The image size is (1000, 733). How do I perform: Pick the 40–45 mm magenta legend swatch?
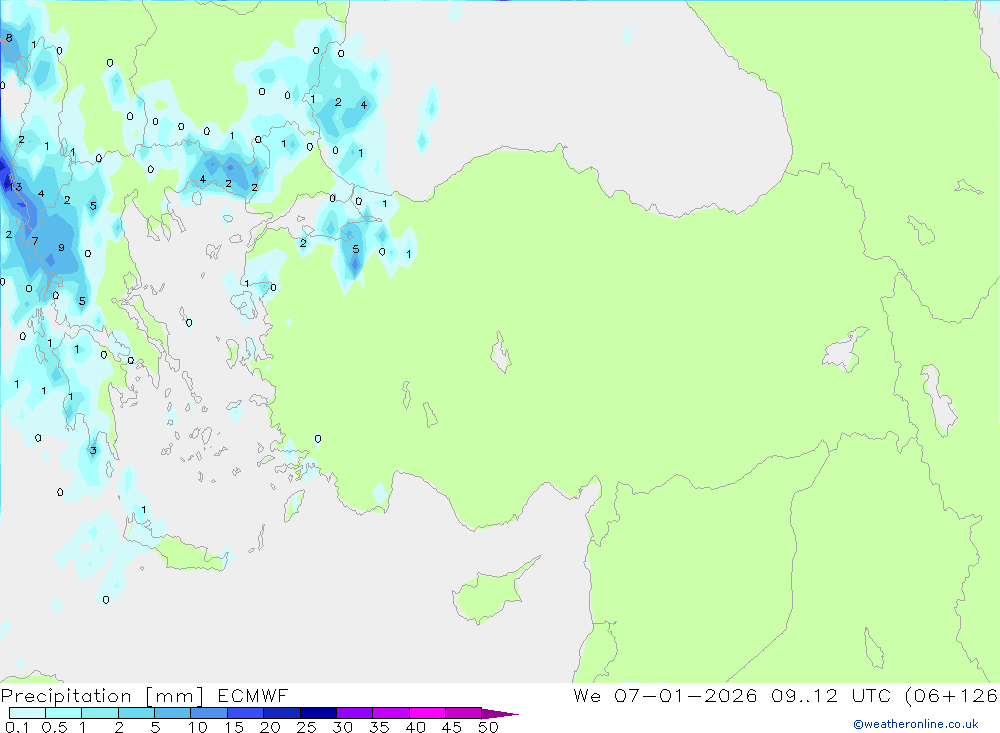coord(427,713)
